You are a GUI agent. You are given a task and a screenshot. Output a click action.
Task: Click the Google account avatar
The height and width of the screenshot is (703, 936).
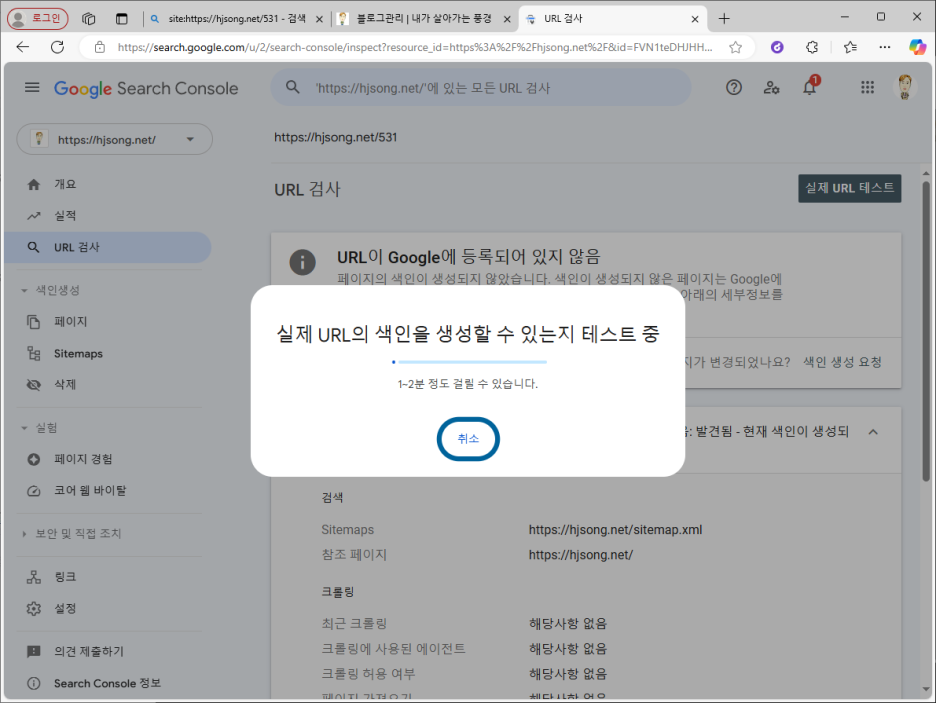point(904,87)
